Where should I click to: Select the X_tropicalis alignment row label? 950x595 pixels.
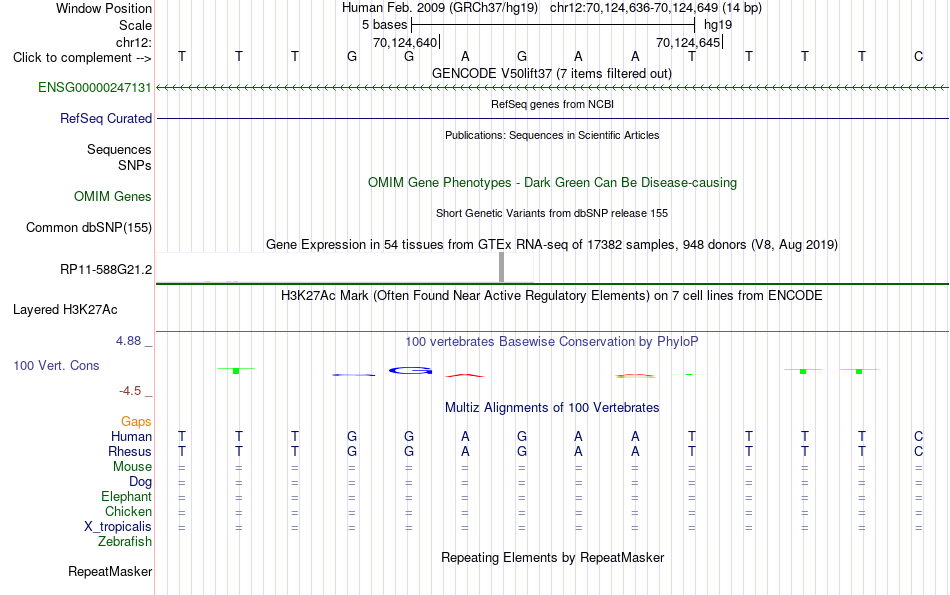tap(118, 527)
